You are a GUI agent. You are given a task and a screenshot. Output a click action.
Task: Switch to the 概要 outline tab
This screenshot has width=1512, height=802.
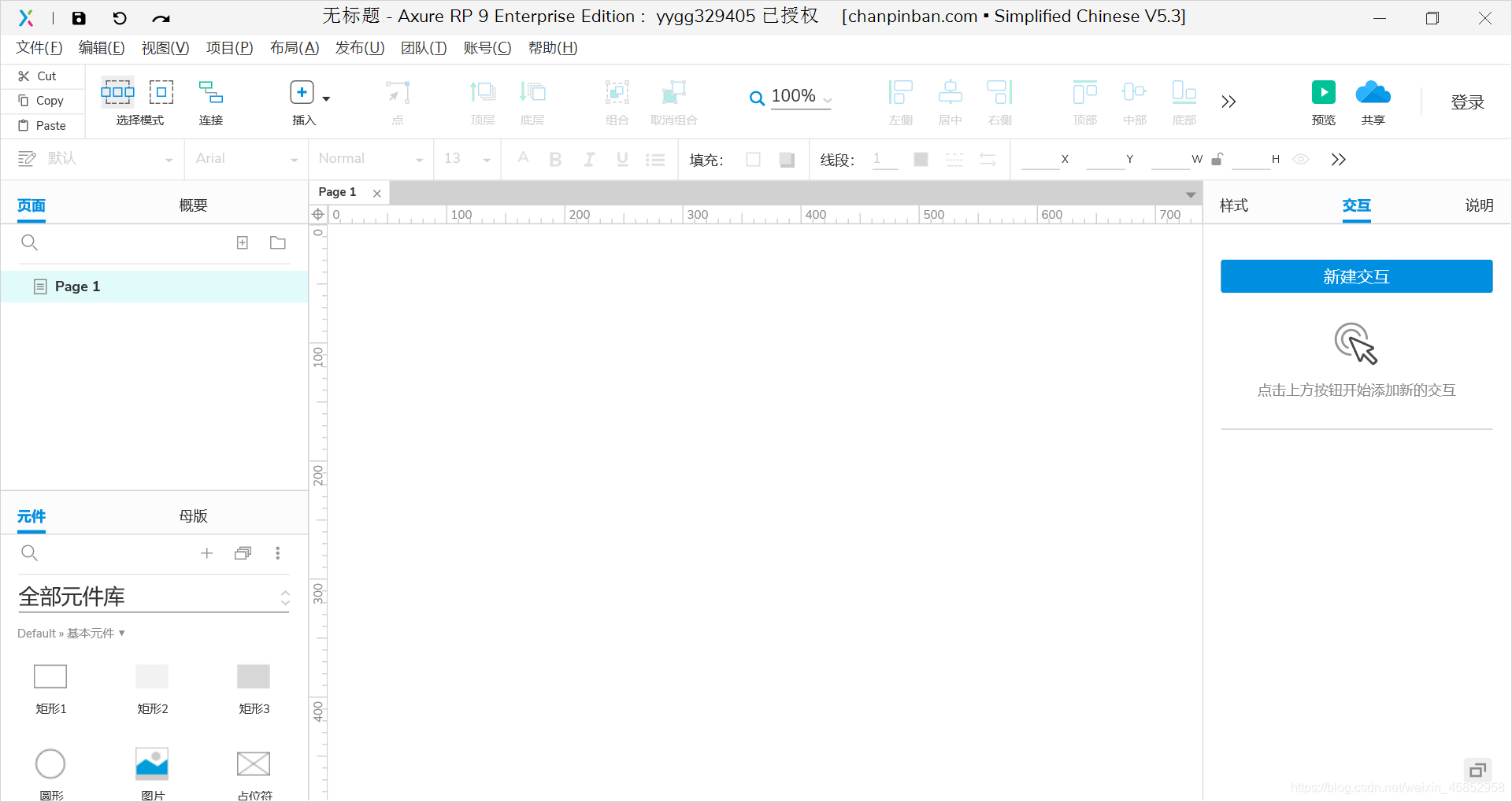193,205
